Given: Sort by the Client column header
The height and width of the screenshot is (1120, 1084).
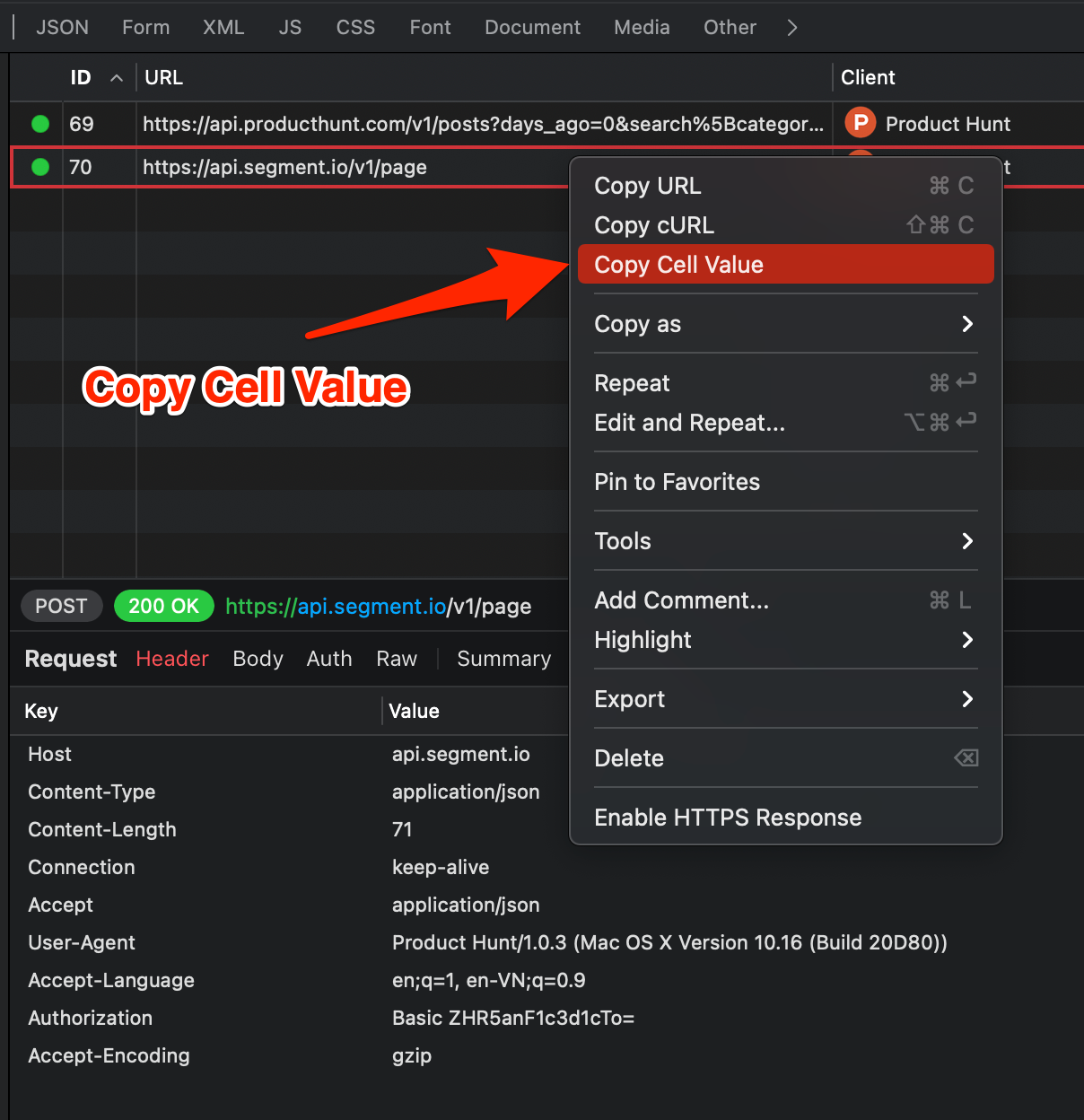Looking at the screenshot, I should (868, 78).
